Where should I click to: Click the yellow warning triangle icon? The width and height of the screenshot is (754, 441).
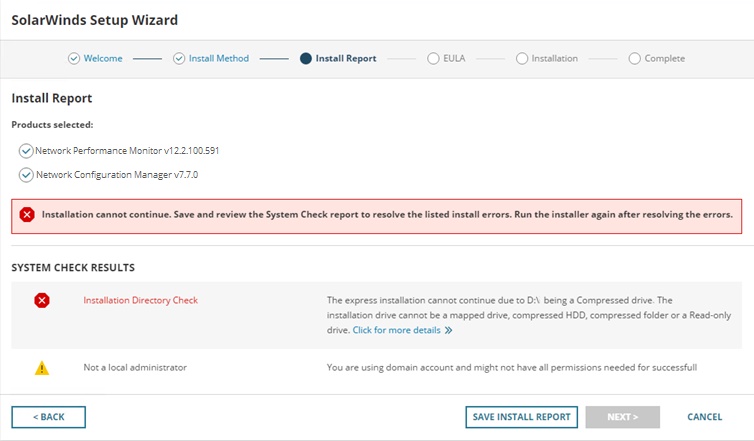[41, 368]
